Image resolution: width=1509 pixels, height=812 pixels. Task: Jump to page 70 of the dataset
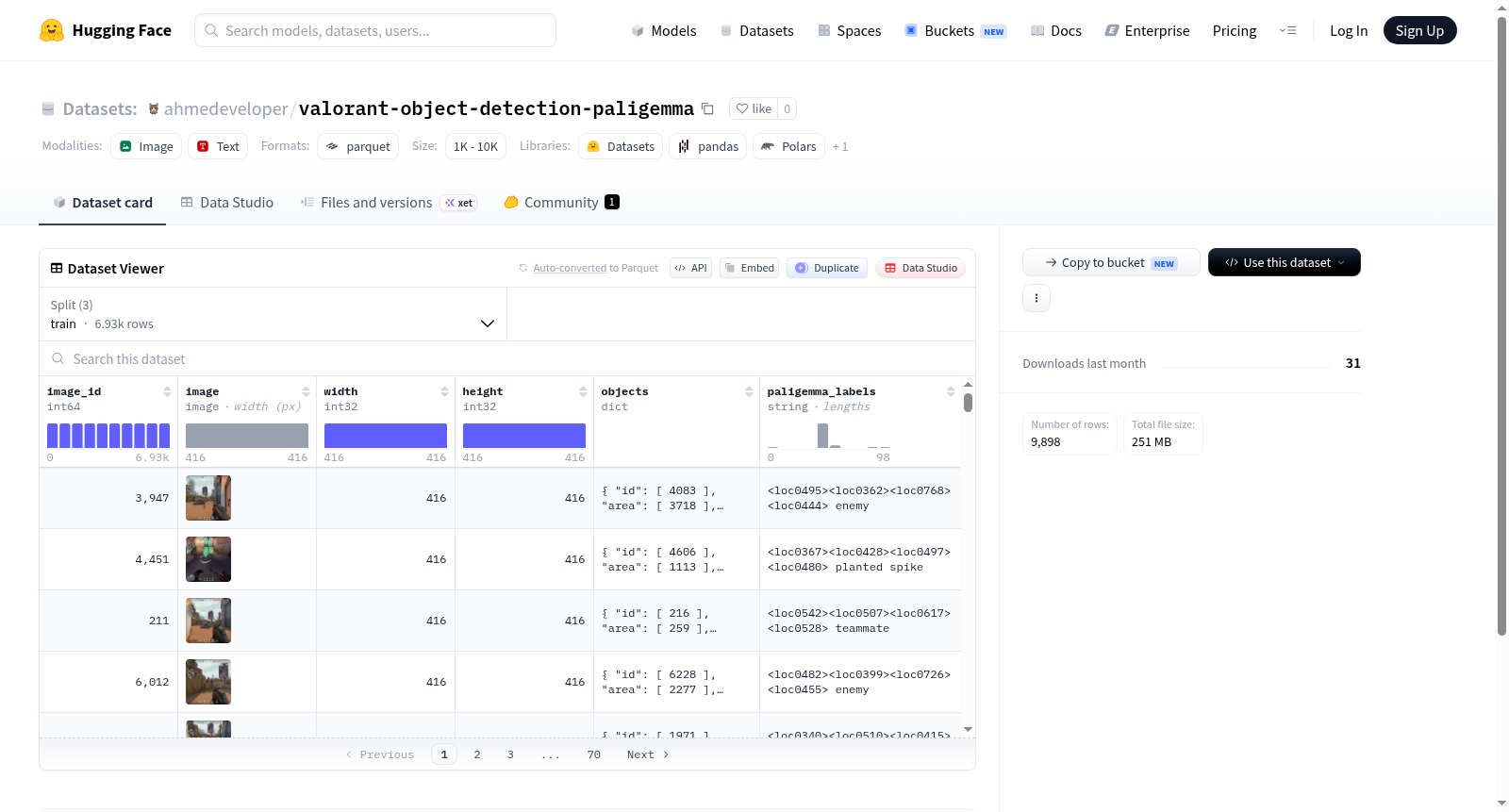(594, 754)
